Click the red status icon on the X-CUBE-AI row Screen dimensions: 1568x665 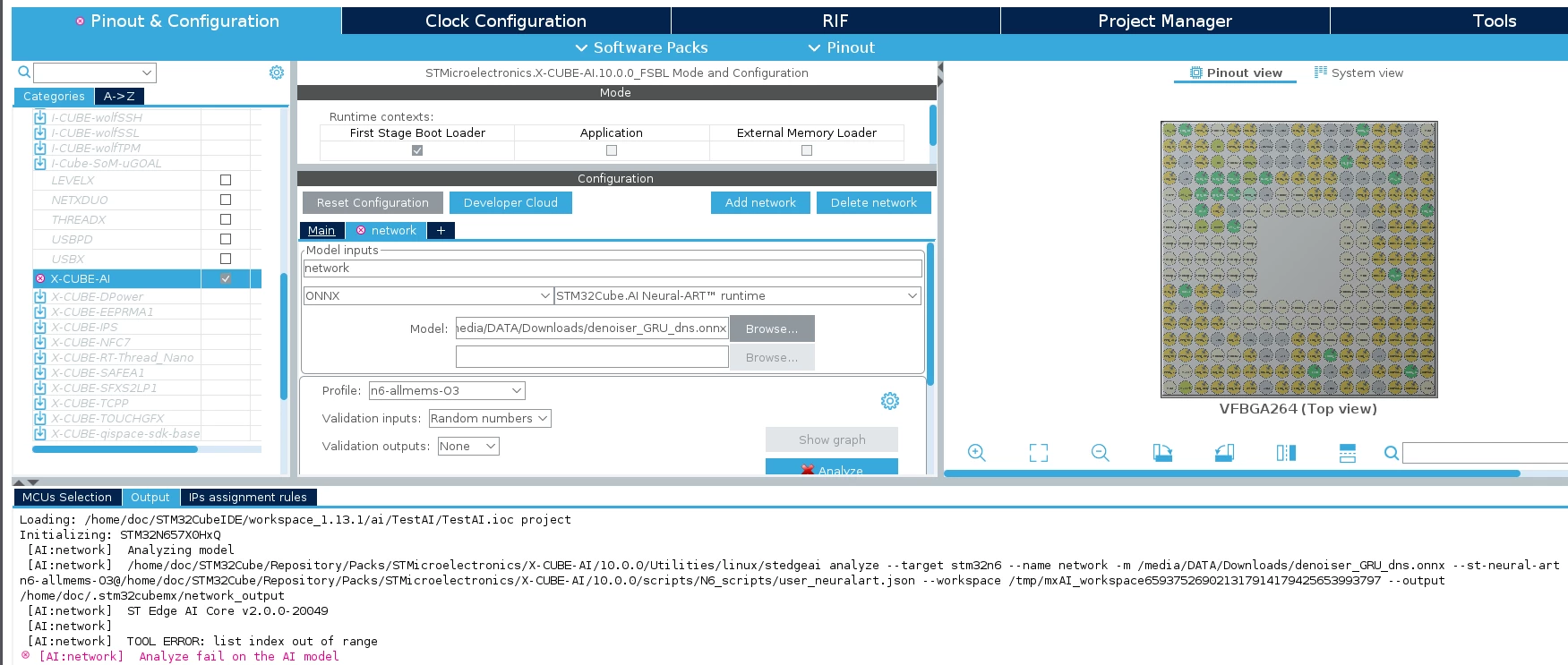40,278
